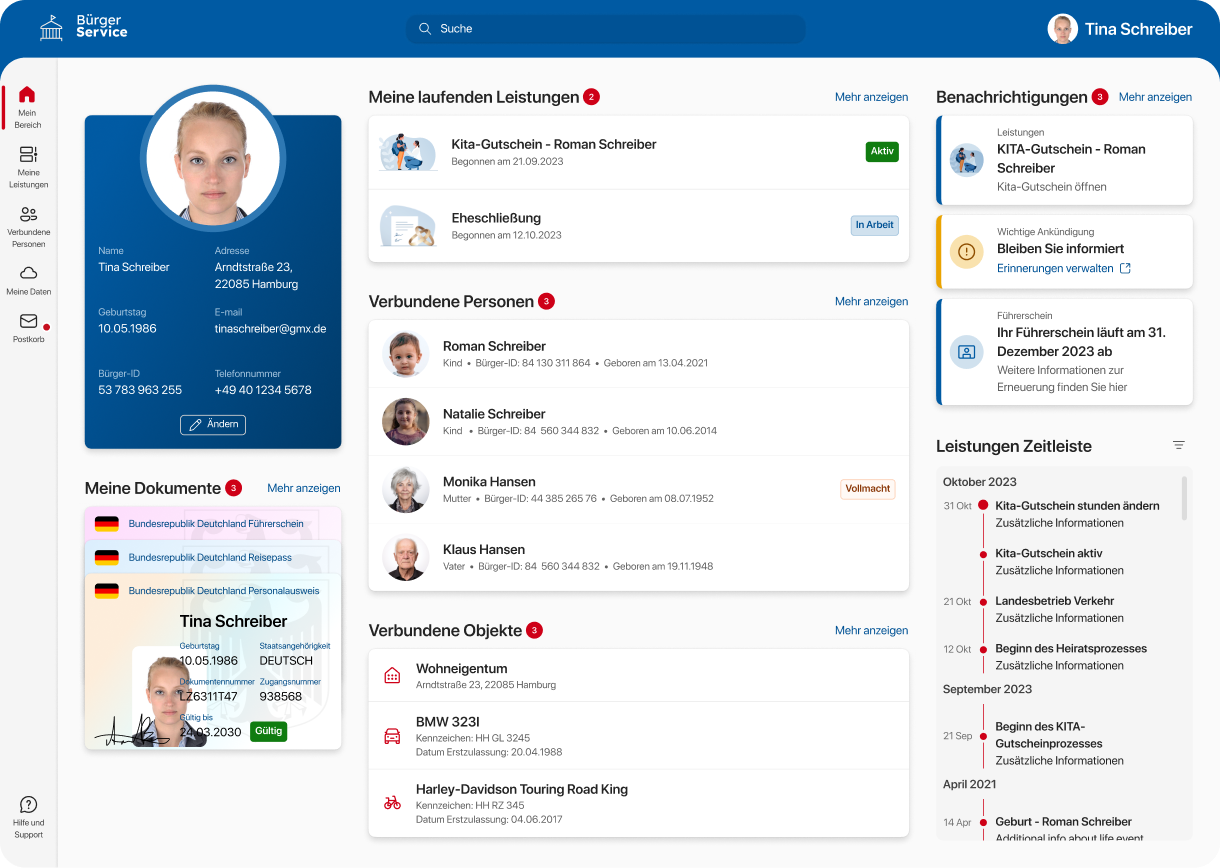Click 21 Okt Landesbetrieb Verkehr marker
The height and width of the screenshot is (868, 1220).
(983, 602)
